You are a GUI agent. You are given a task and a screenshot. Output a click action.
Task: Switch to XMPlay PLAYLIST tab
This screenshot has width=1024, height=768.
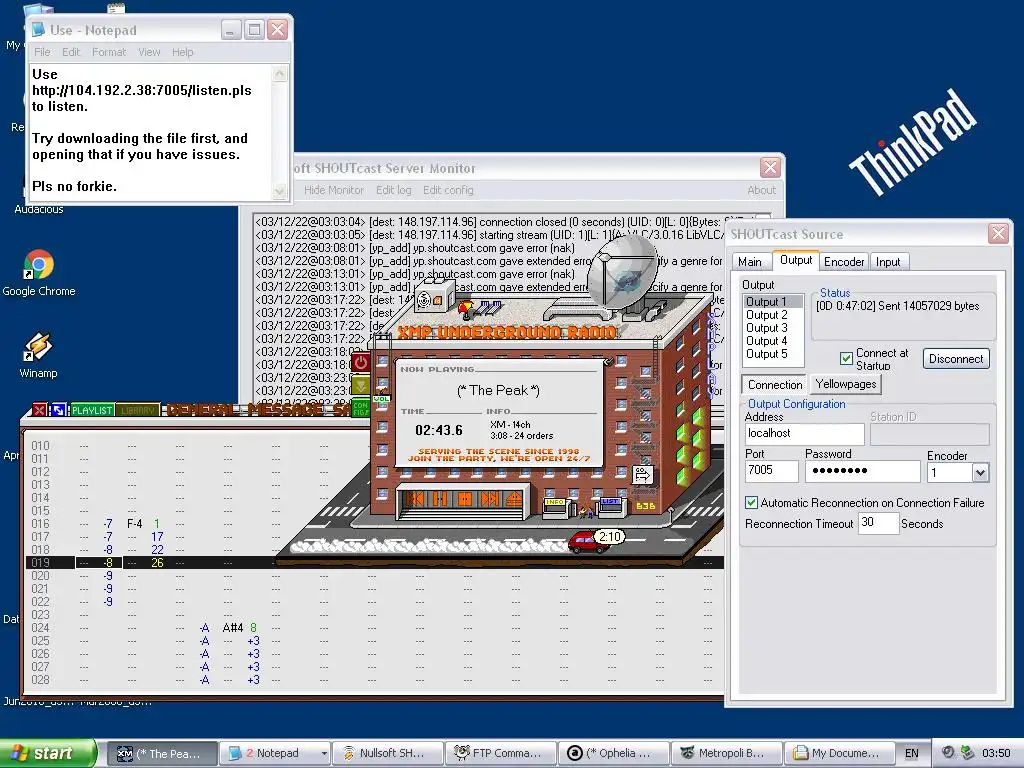[x=92, y=410]
